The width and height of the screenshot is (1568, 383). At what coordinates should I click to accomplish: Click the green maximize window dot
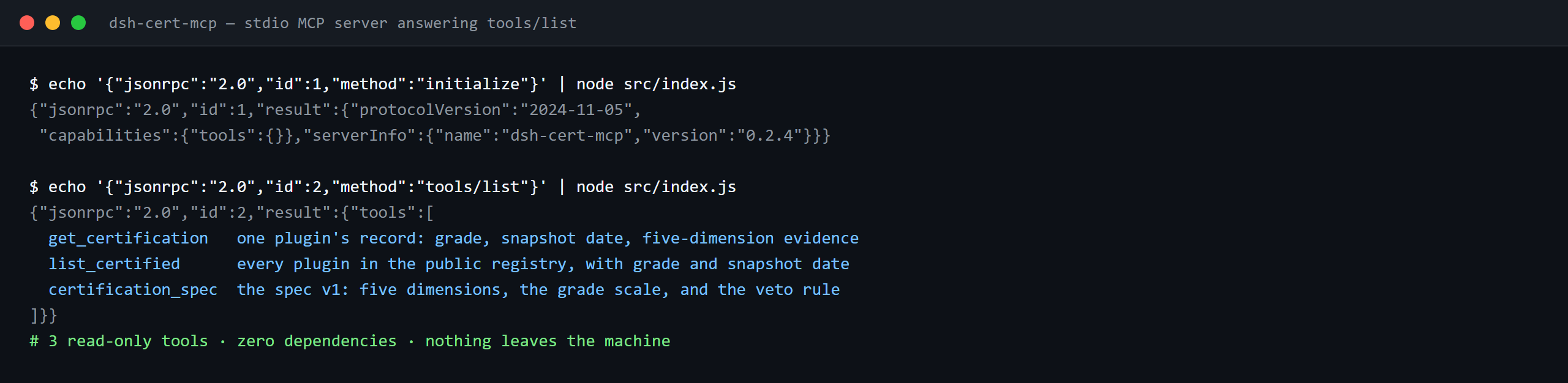click(x=78, y=23)
